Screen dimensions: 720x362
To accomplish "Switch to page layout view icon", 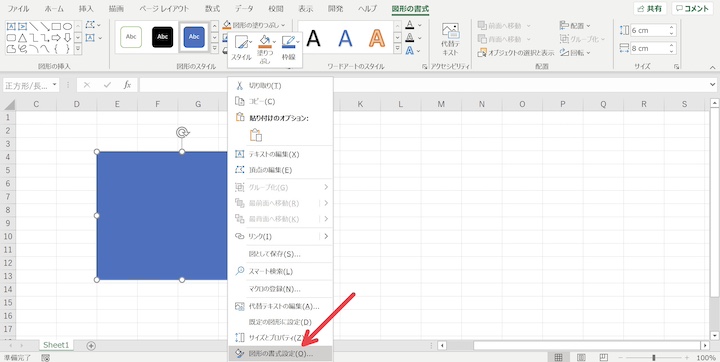I will 581,357.
